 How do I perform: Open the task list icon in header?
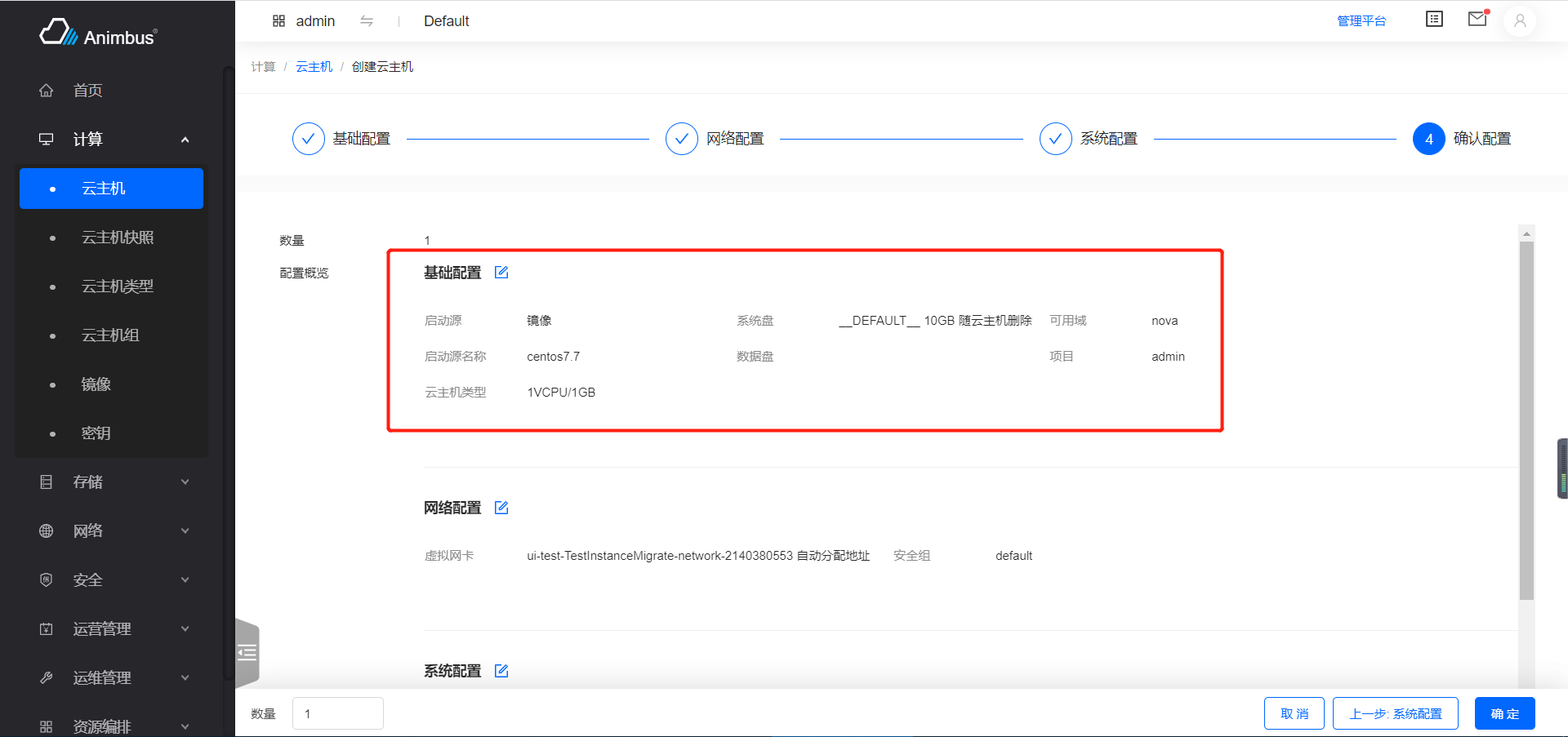[1434, 20]
